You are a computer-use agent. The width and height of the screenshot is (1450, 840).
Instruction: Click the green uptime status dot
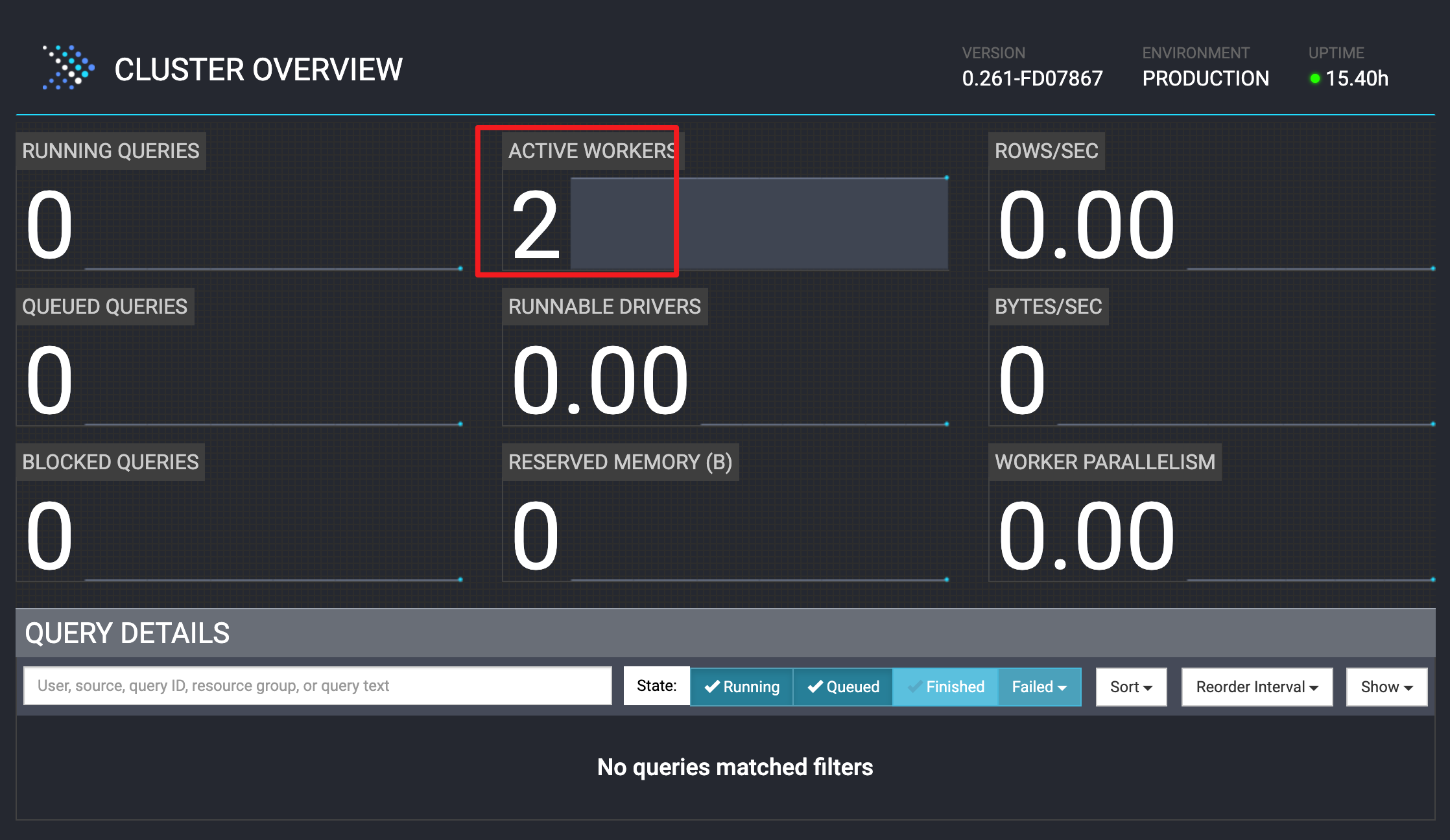(x=1315, y=78)
